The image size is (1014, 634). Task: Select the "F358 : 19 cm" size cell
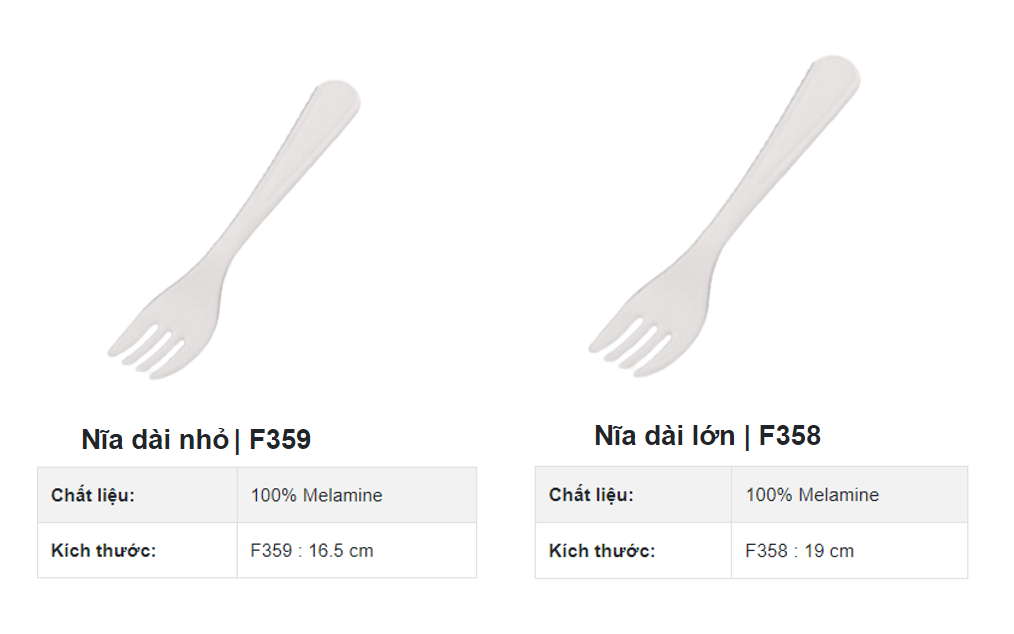(x=800, y=551)
